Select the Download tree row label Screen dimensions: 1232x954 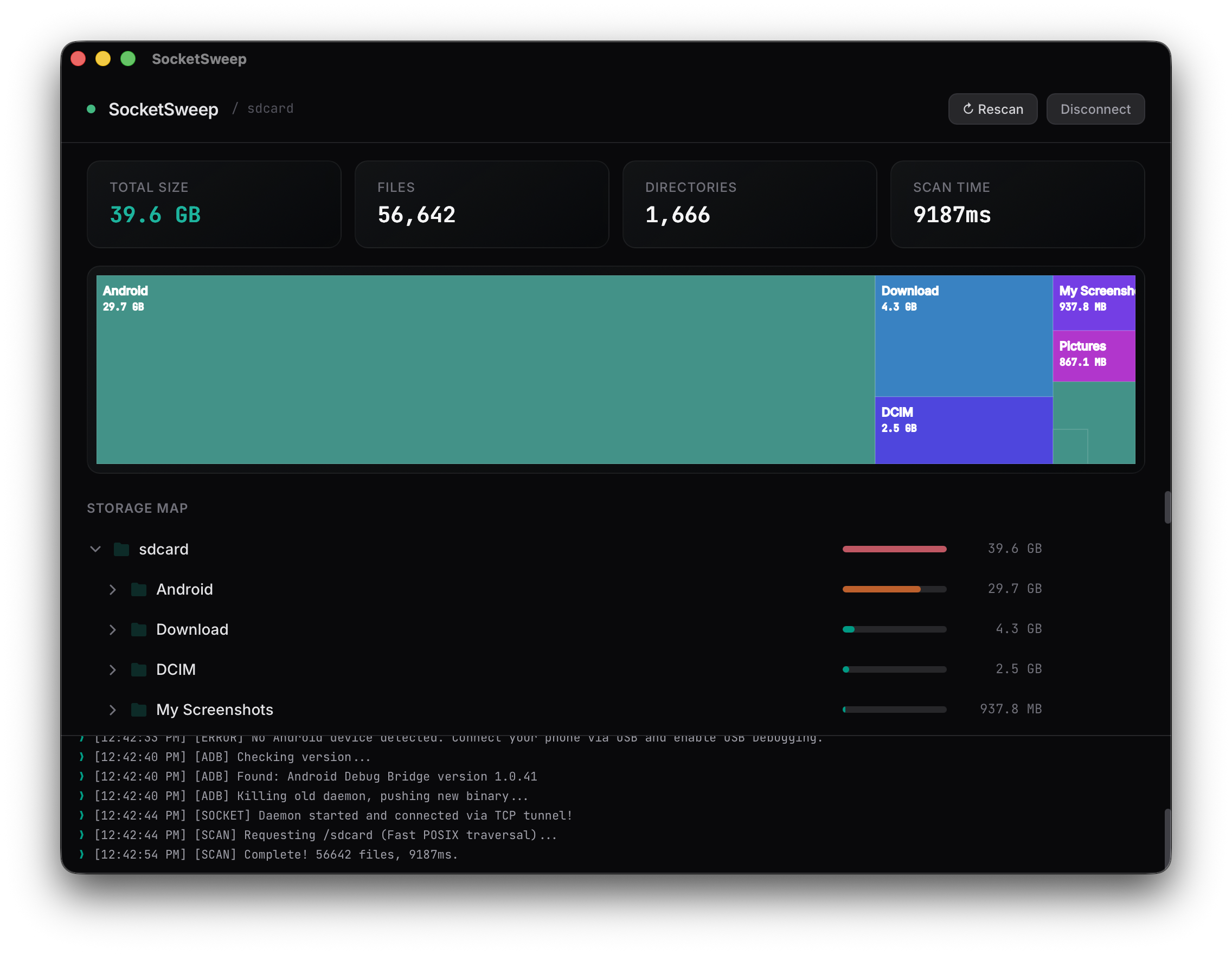[x=193, y=629]
